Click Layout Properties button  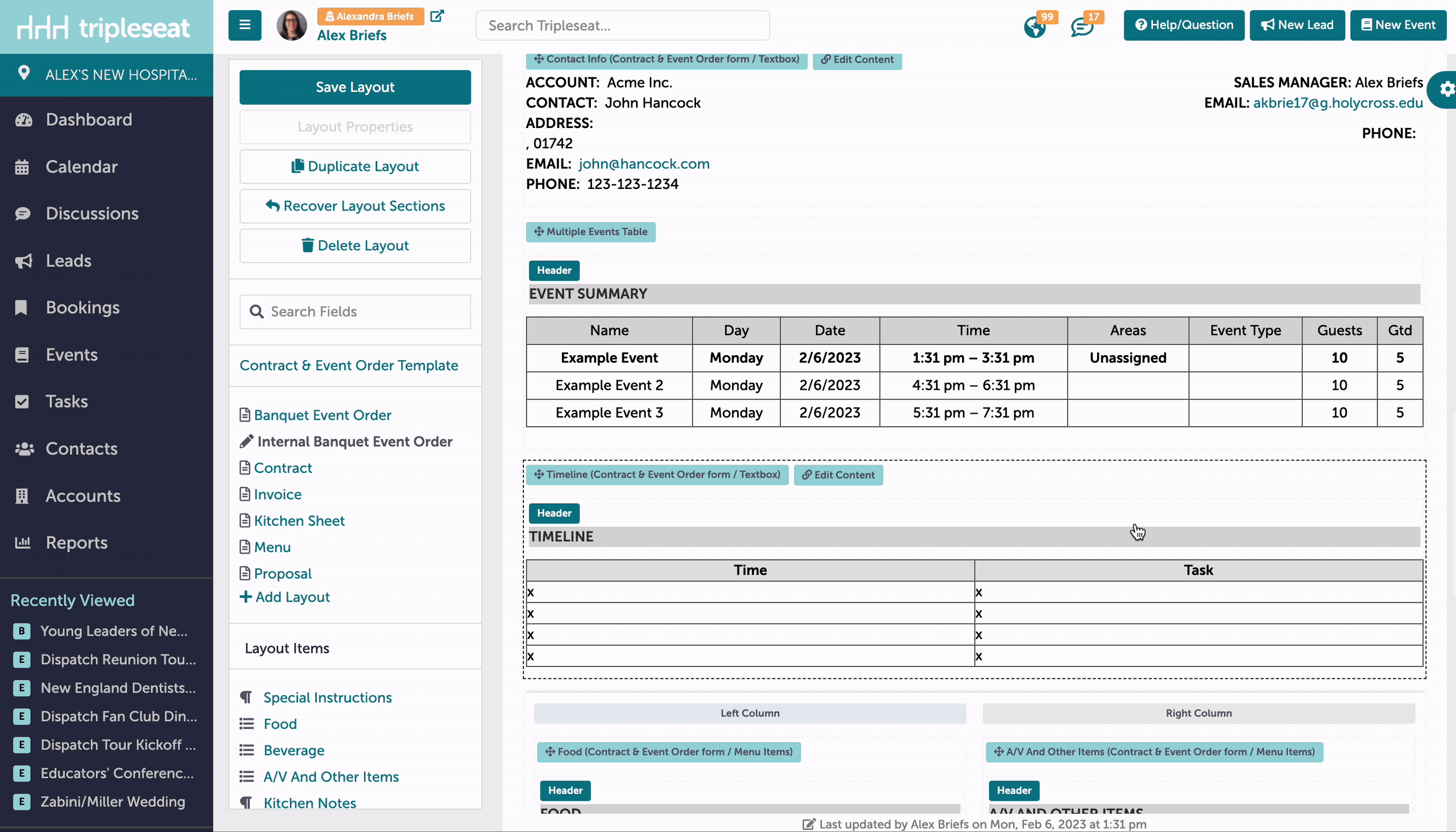pos(355,127)
